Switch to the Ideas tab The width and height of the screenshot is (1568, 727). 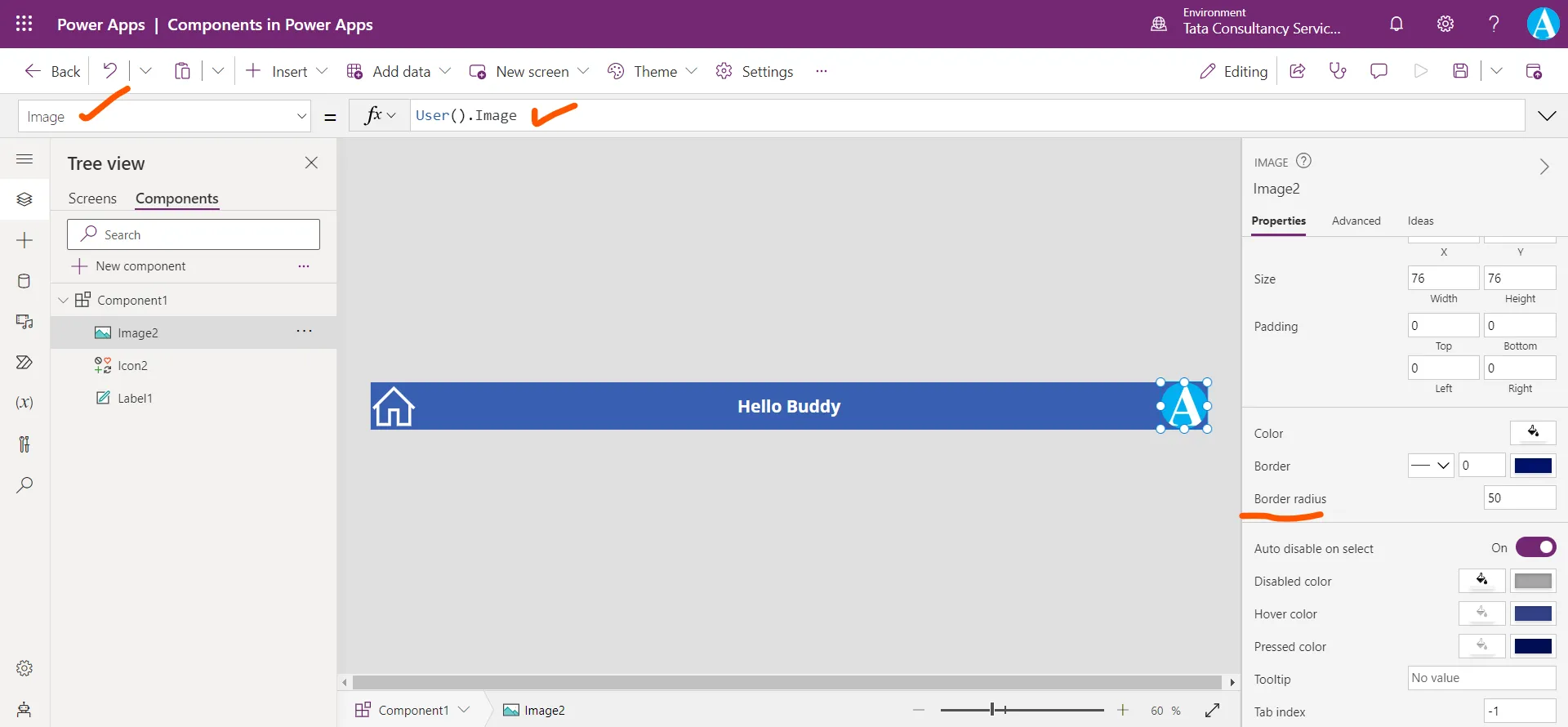pyautogui.click(x=1420, y=221)
